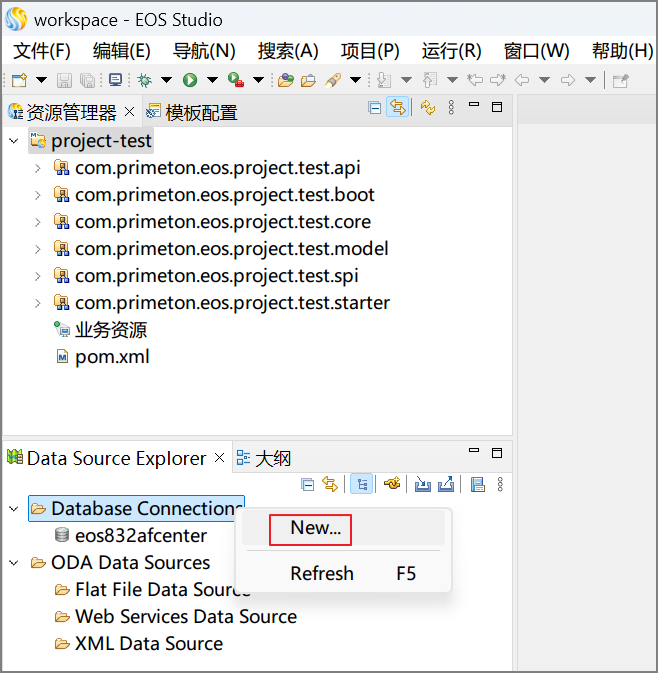Screen dimensions: 658x673
Task: Click New Connection Profile icon in Data Source Explorer
Action: click(x=393, y=484)
